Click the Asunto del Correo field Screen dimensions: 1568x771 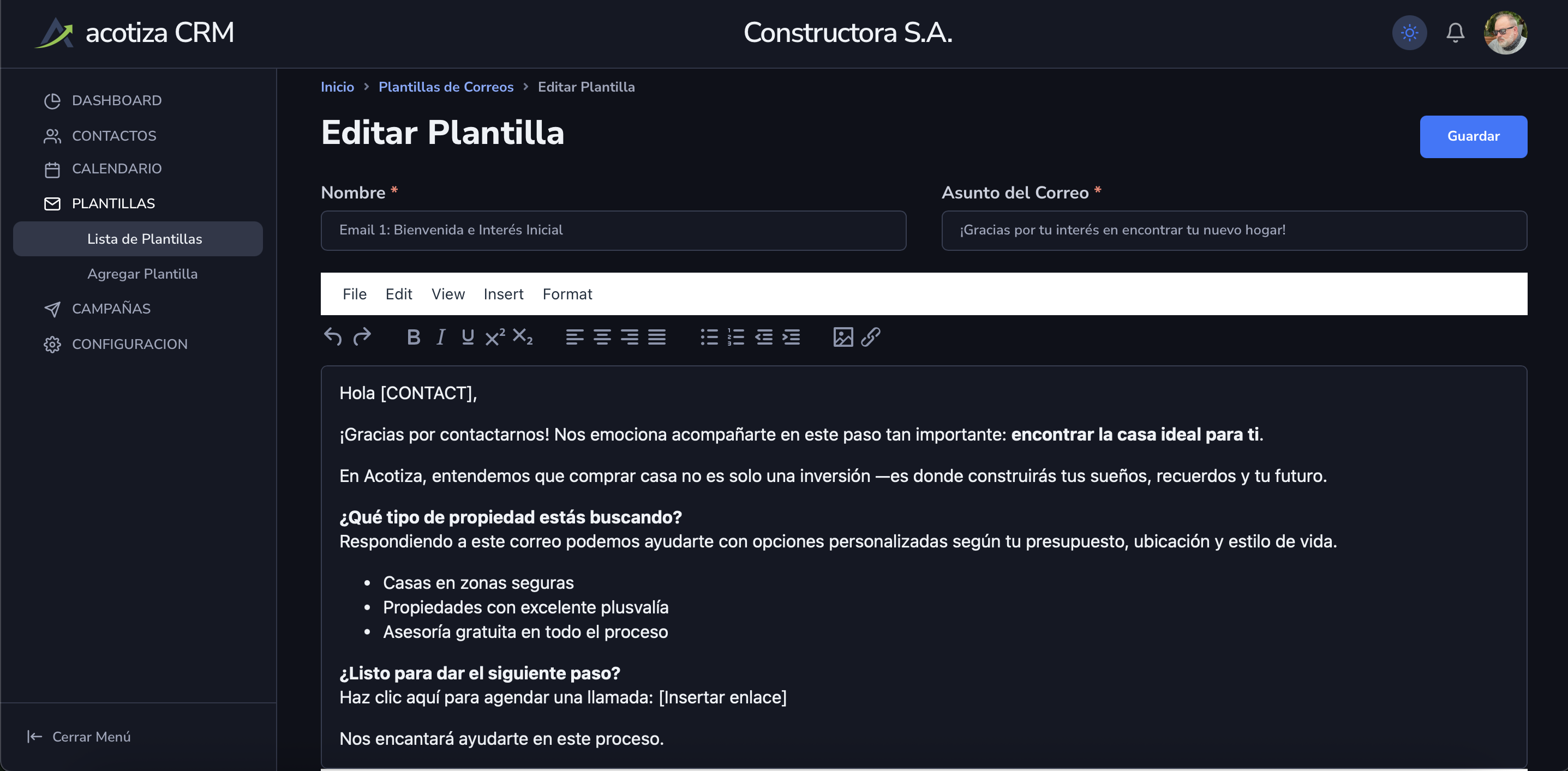(1234, 230)
